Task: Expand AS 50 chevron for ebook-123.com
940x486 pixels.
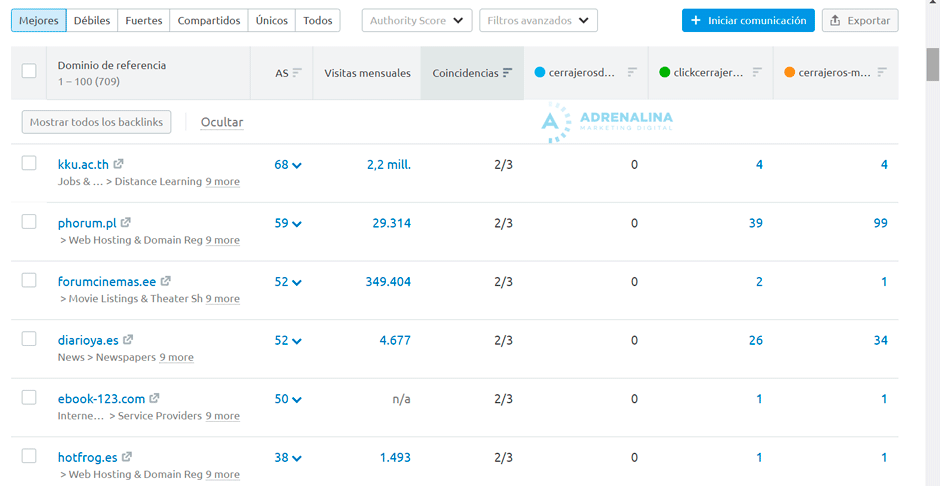Action: pos(297,400)
